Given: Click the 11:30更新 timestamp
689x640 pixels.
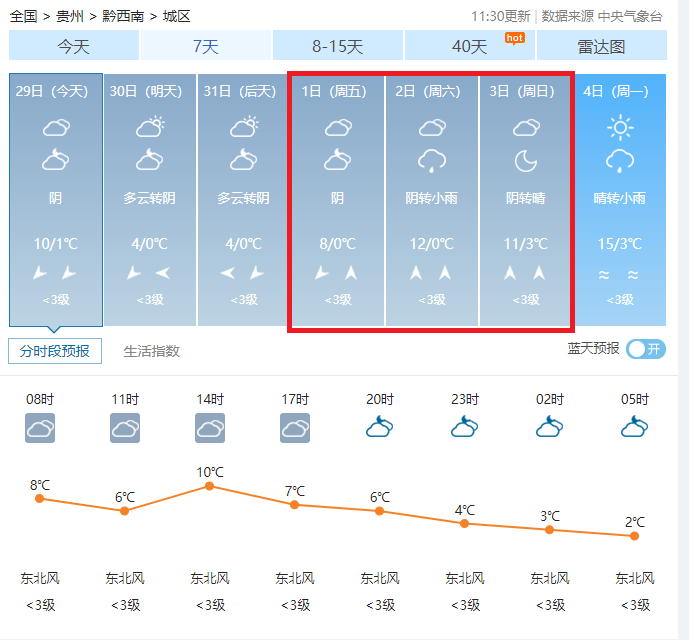Looking at the screenshot, I should click(x=501, y=16).
